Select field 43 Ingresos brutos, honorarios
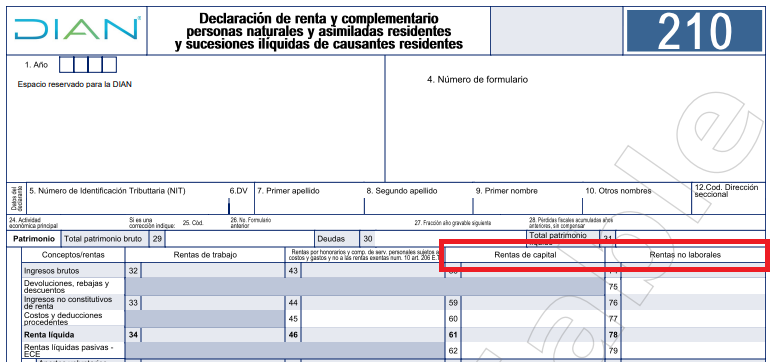 pyautogui.click(x=373, y=270)
